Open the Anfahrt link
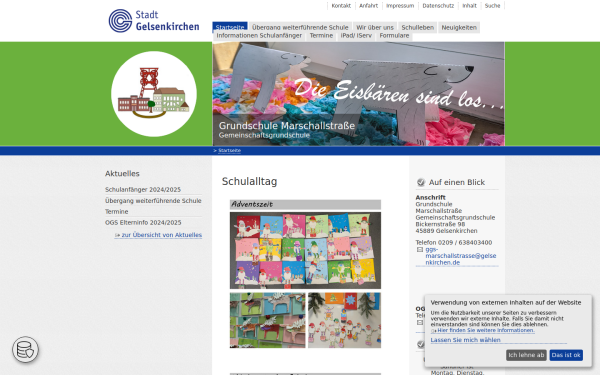 (x=368, y=6)
